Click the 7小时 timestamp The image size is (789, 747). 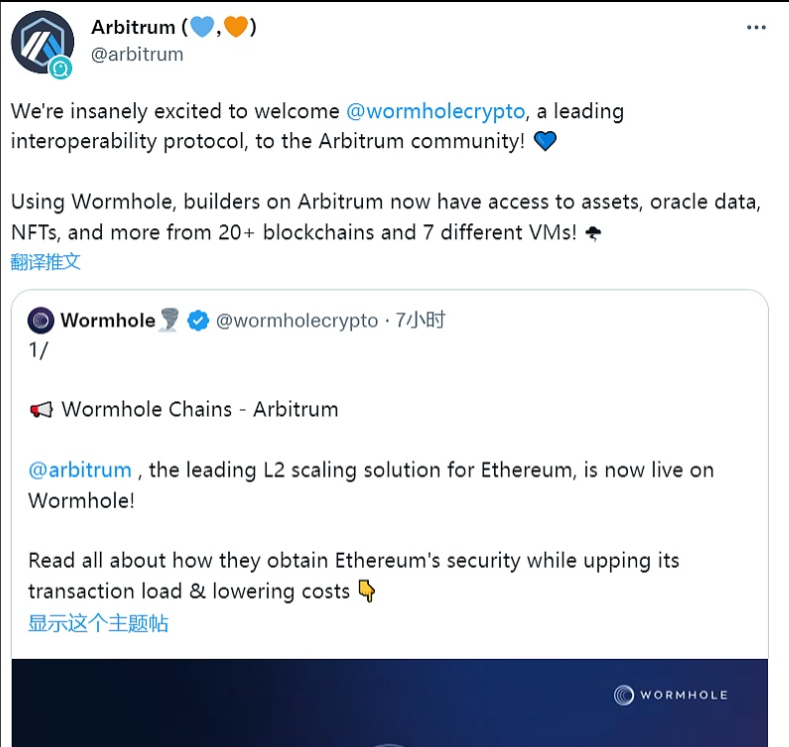[x=420, y=321]
